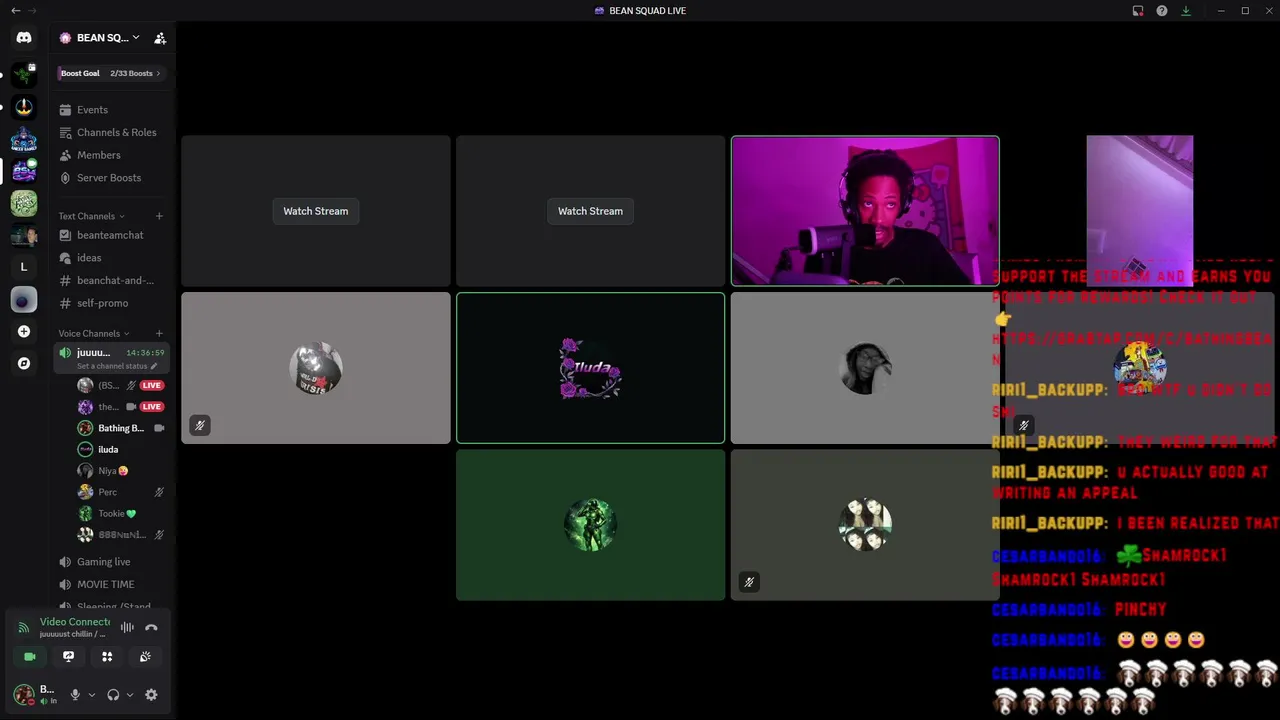Join the MOVIE TIME voice channel

112,584
